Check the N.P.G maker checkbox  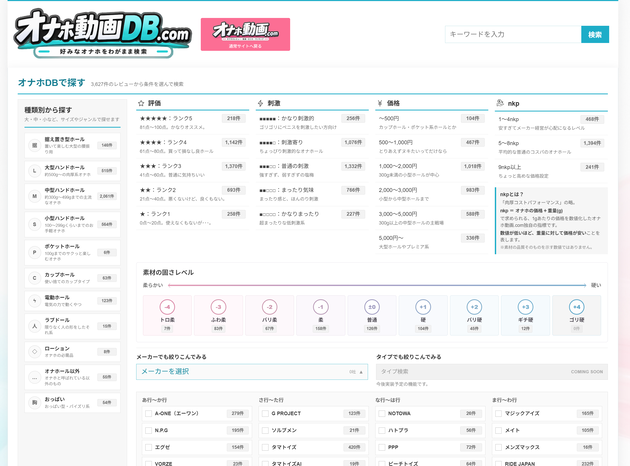coord(148,430)
